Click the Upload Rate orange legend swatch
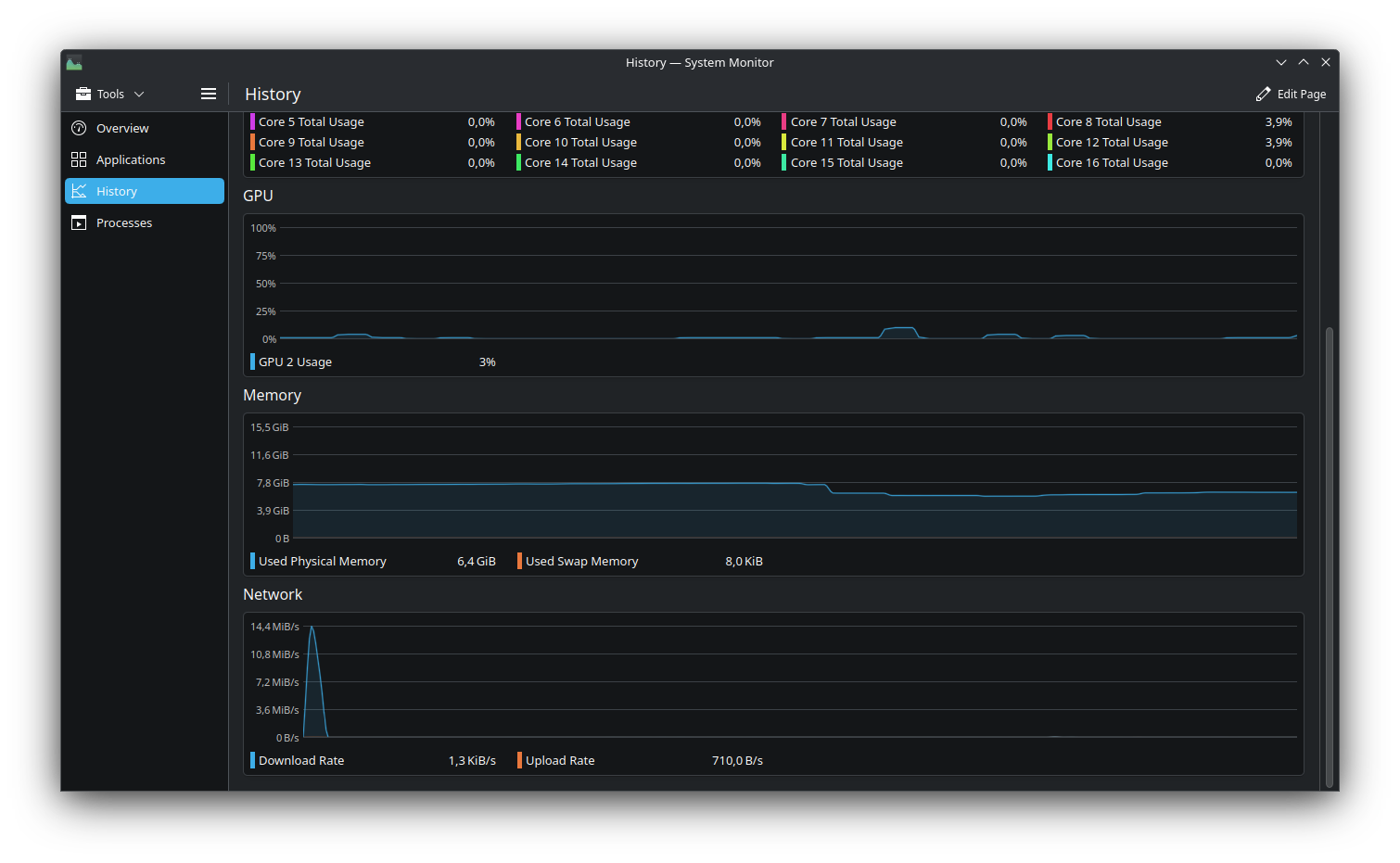This screenshot has height=863, width=1400. 519,760
